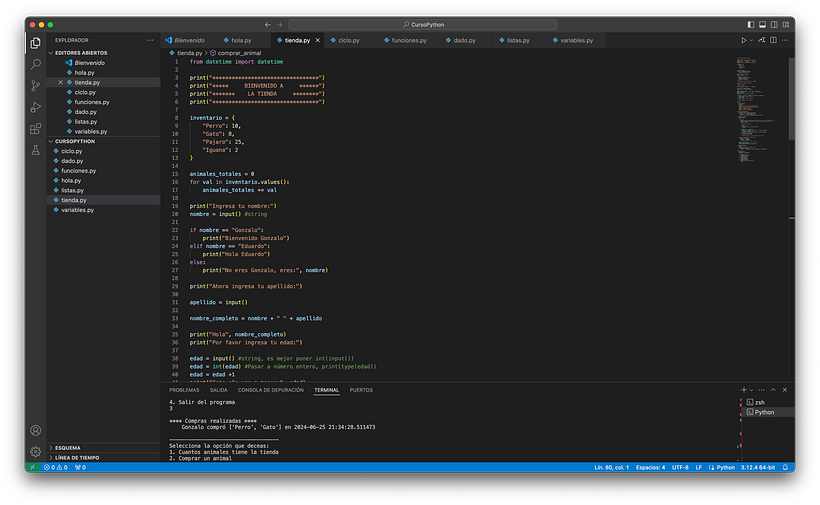The width and height of the screenshot is (820, 505).
Task: Select the zsh terminal instance
Action: tap(768, 403)
